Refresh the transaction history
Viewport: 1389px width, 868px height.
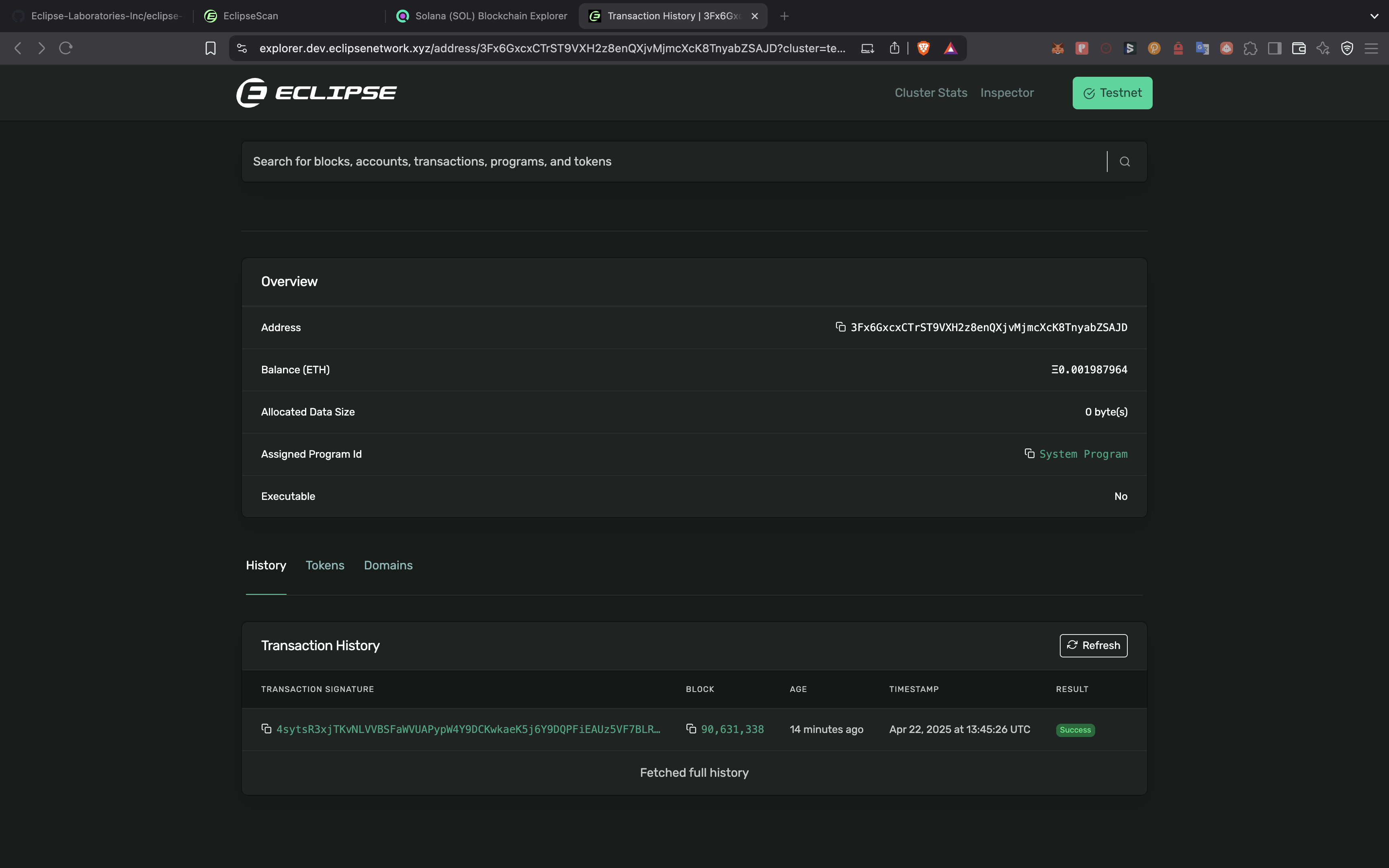1094,645
